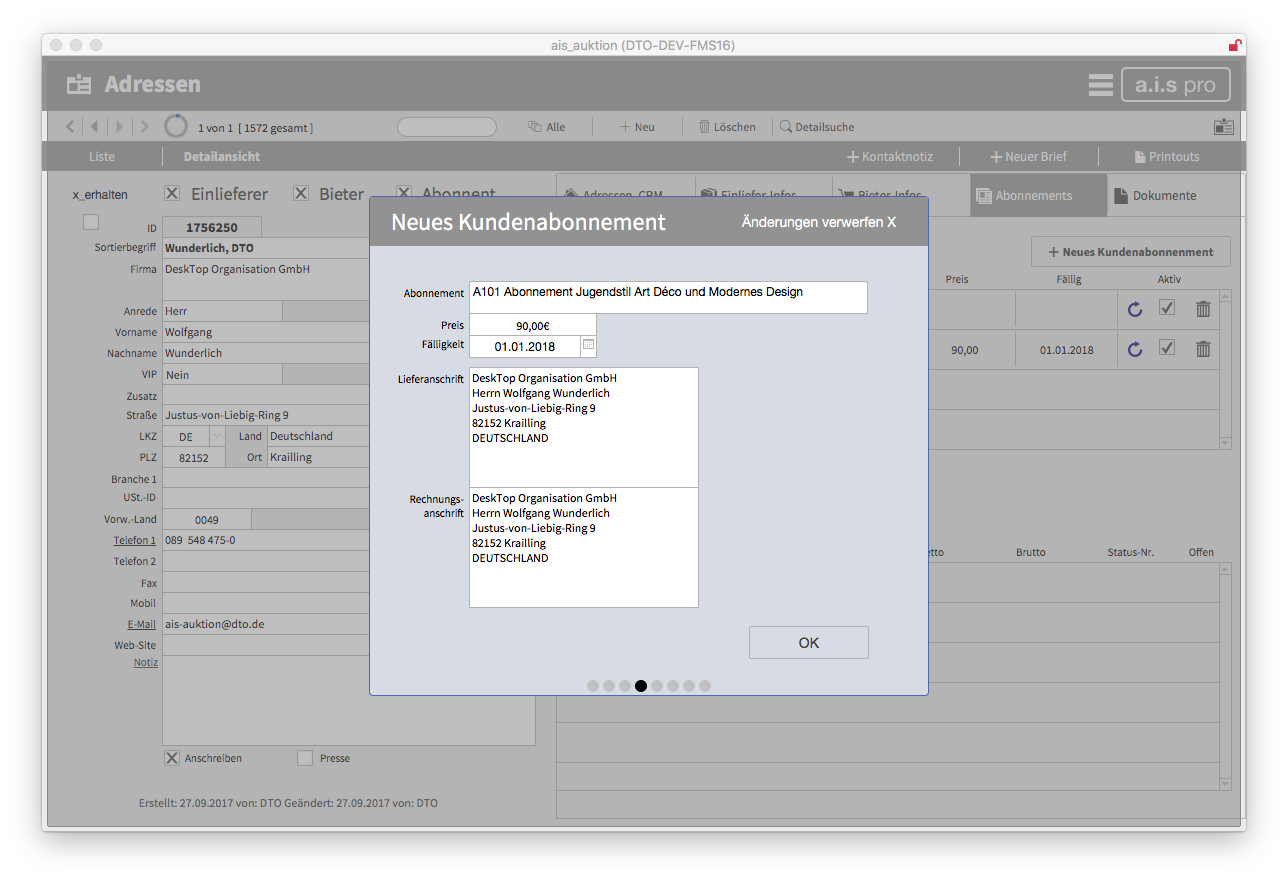The width and height of the screenshot is (1288, 882).
Task: Open the Abonnement selection field
Action: click(x=667, y=297)
